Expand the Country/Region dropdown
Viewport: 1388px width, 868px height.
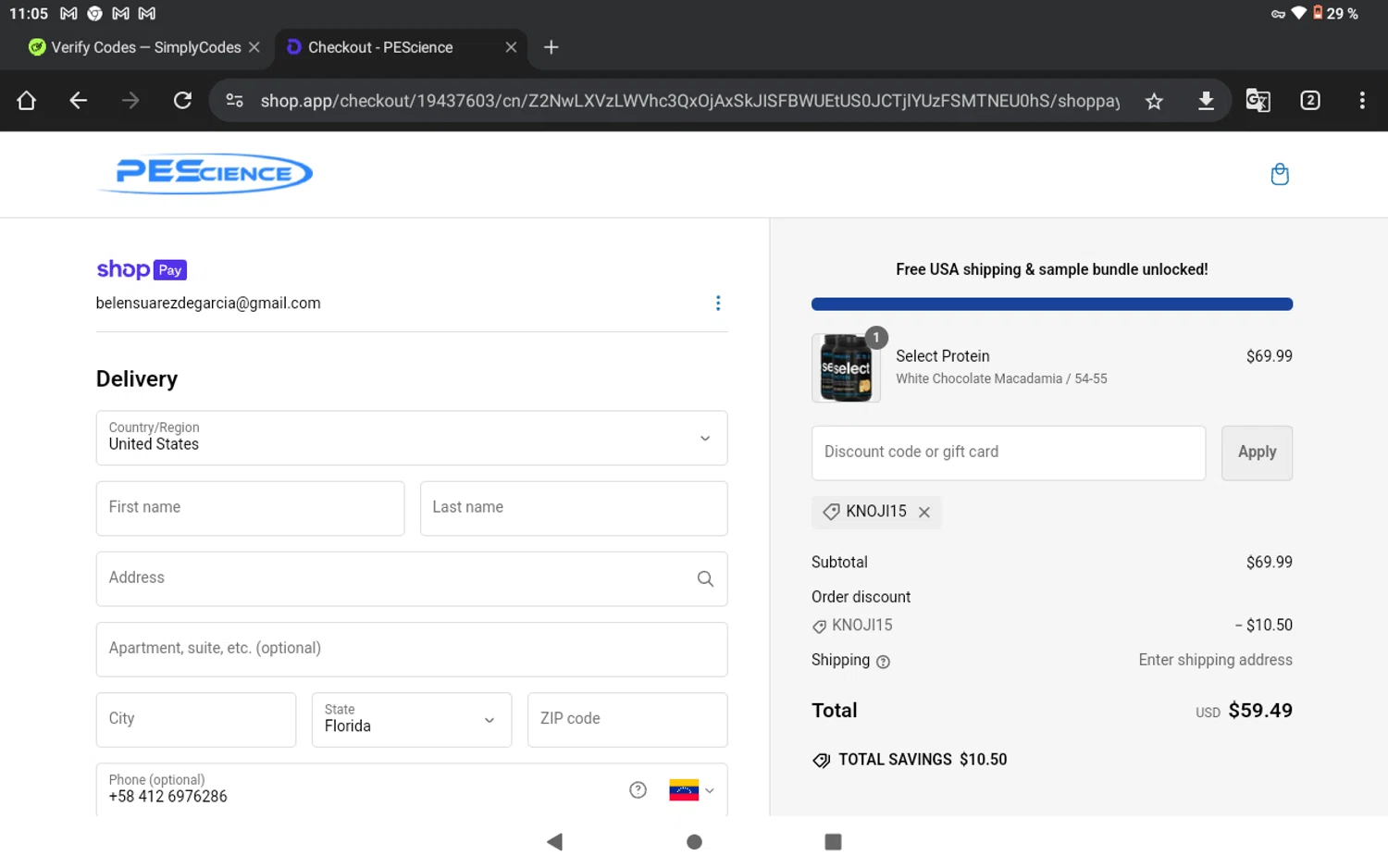click(x=411, y=438)
